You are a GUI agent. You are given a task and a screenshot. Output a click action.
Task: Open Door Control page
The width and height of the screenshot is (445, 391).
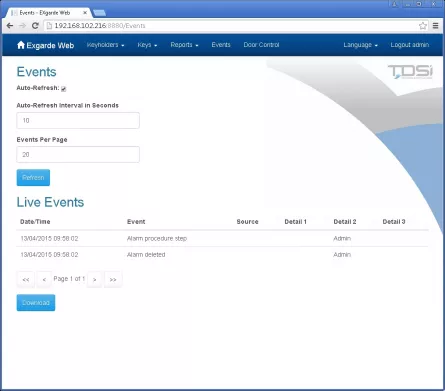coord(261,45)
